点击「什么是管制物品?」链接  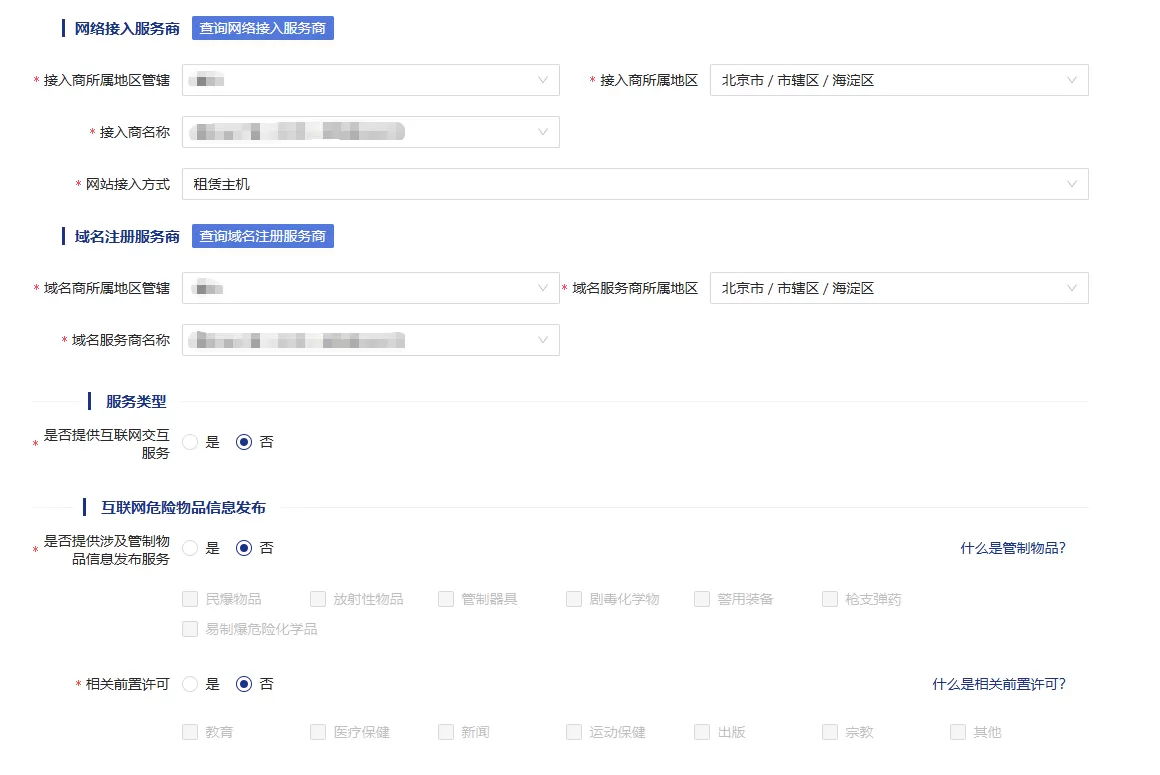point(1012,547)
